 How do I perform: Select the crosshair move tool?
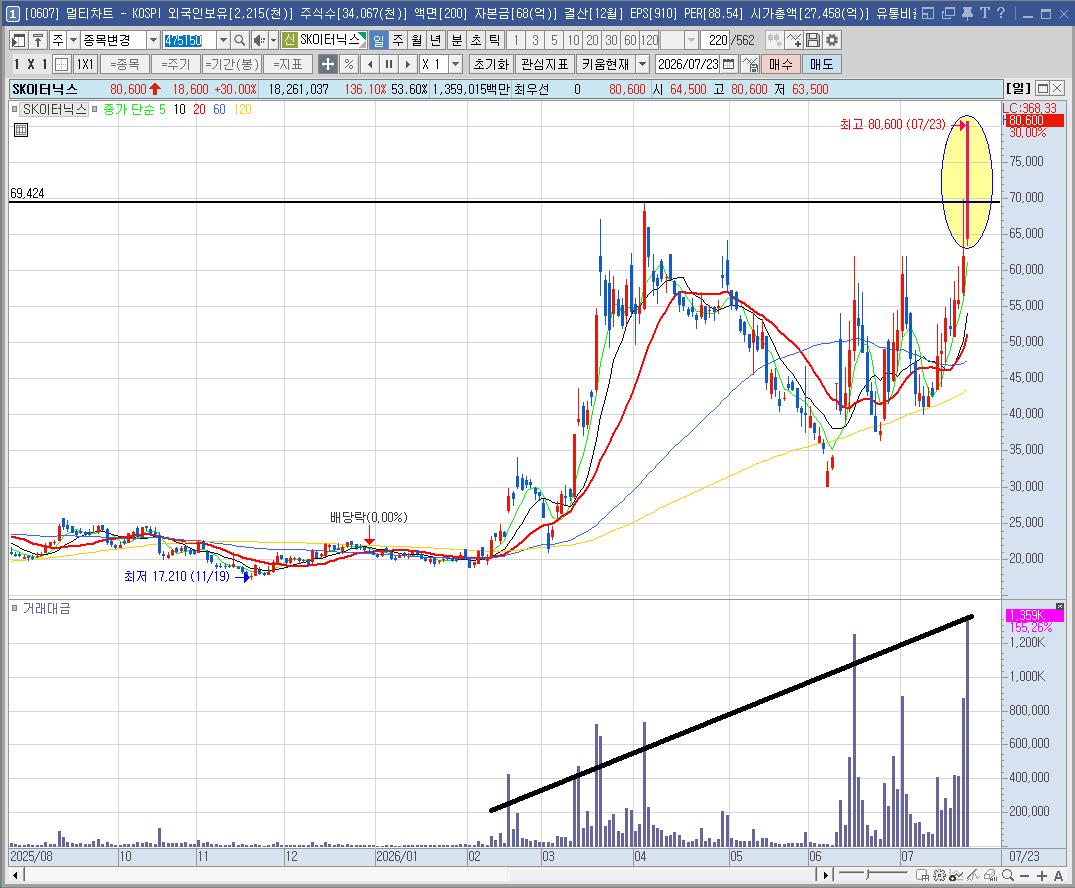pos(328,64)
